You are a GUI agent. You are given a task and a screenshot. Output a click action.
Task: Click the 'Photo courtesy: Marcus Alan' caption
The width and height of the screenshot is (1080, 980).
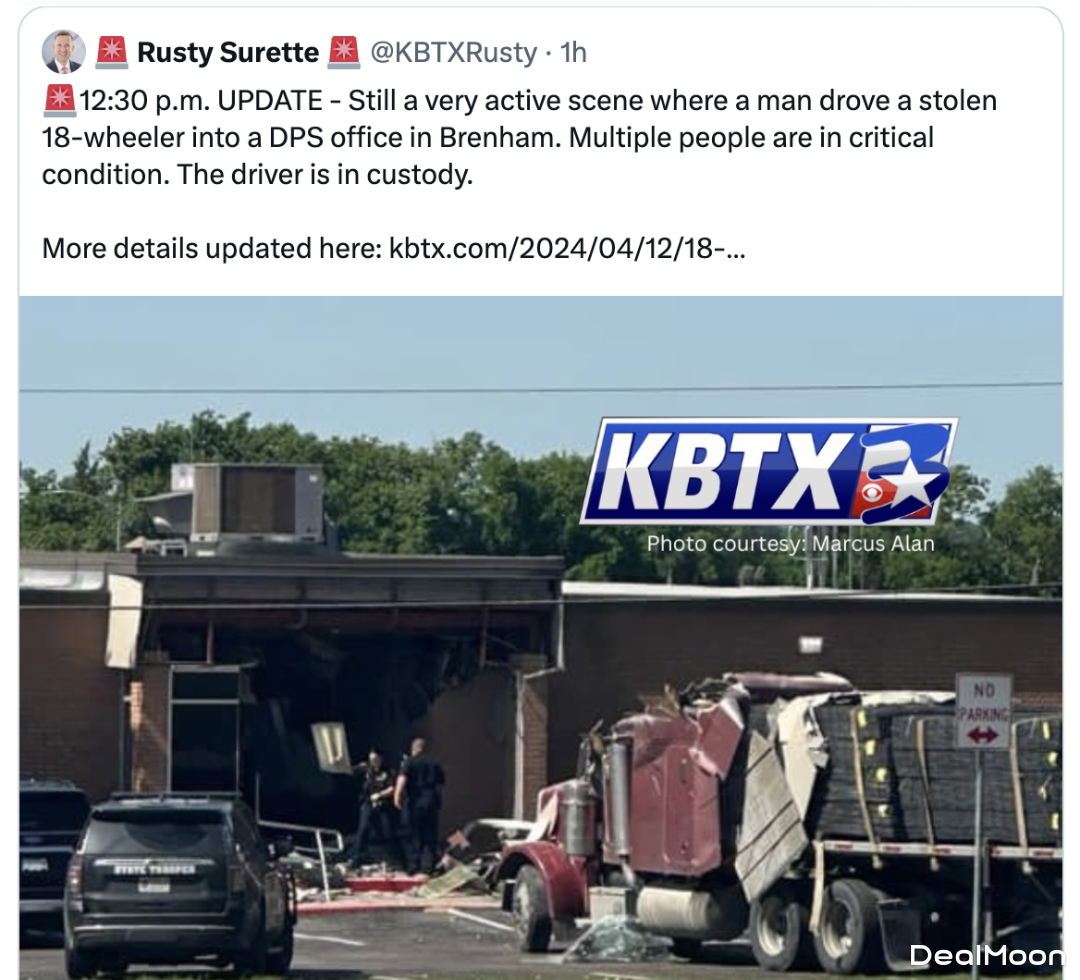[791, 543]
